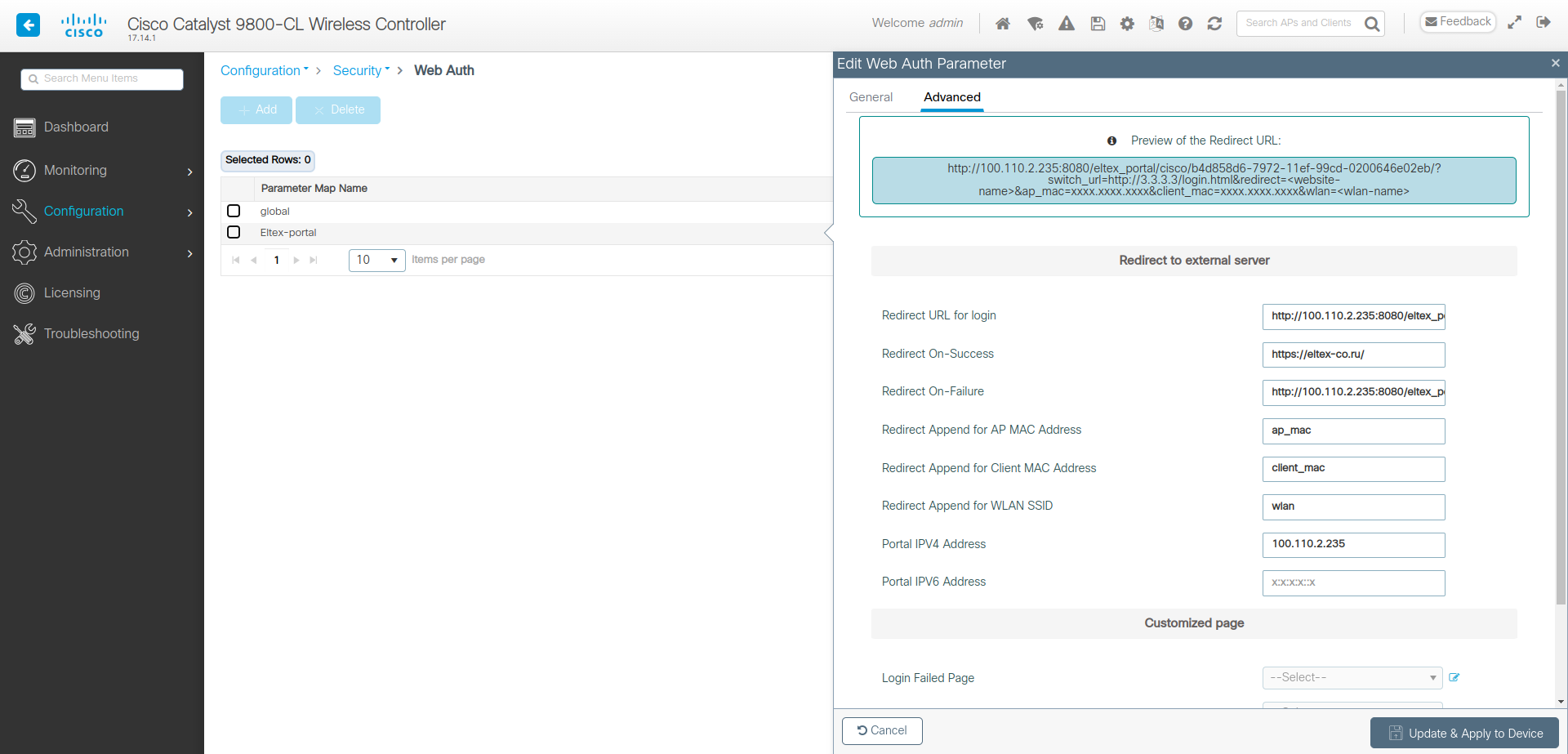The width and height of the screenshot is (1568, 754).
Task: Open the Home icon in header
Action: [1003, 24]
